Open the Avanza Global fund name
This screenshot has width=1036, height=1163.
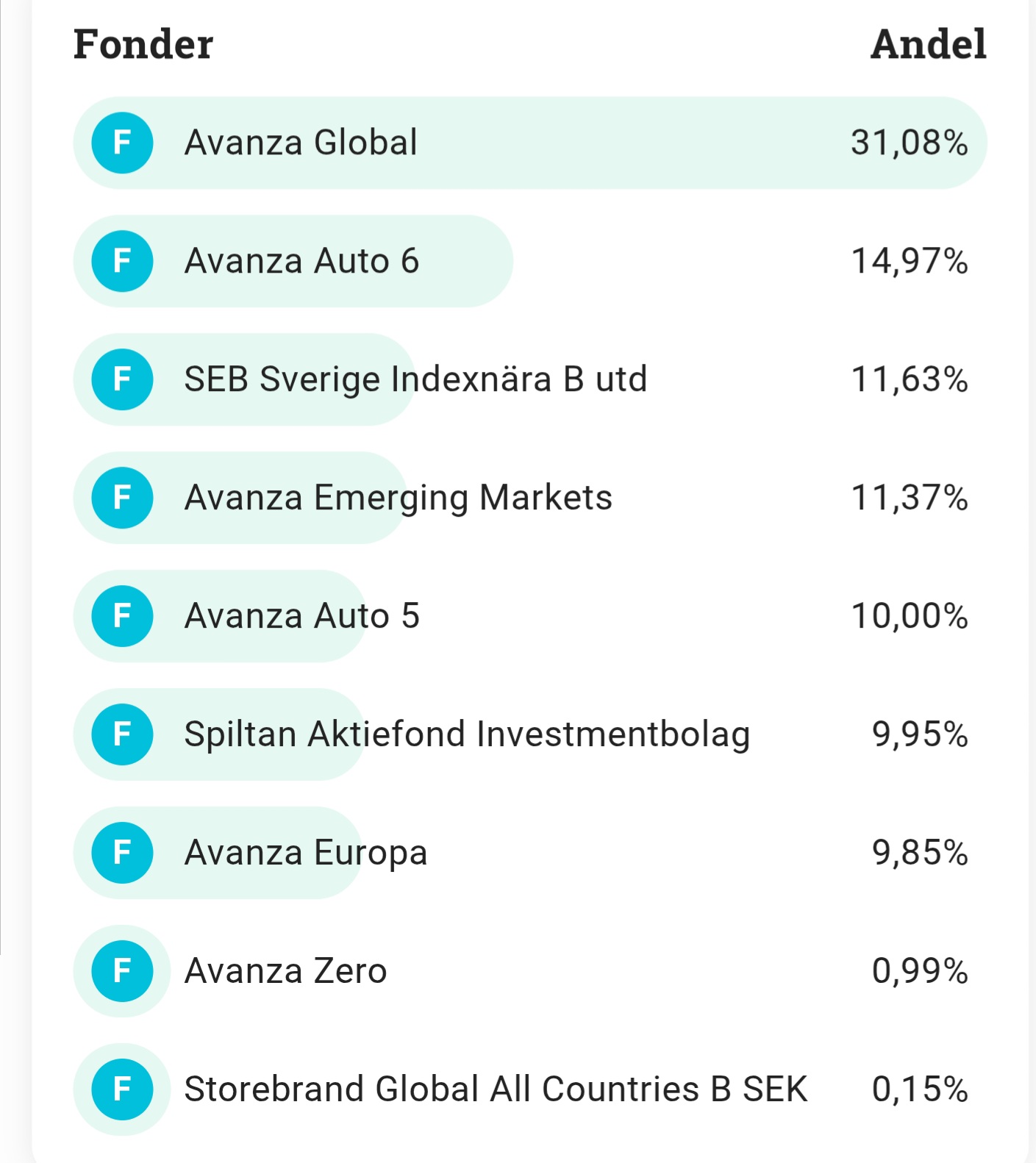point(301,143)
